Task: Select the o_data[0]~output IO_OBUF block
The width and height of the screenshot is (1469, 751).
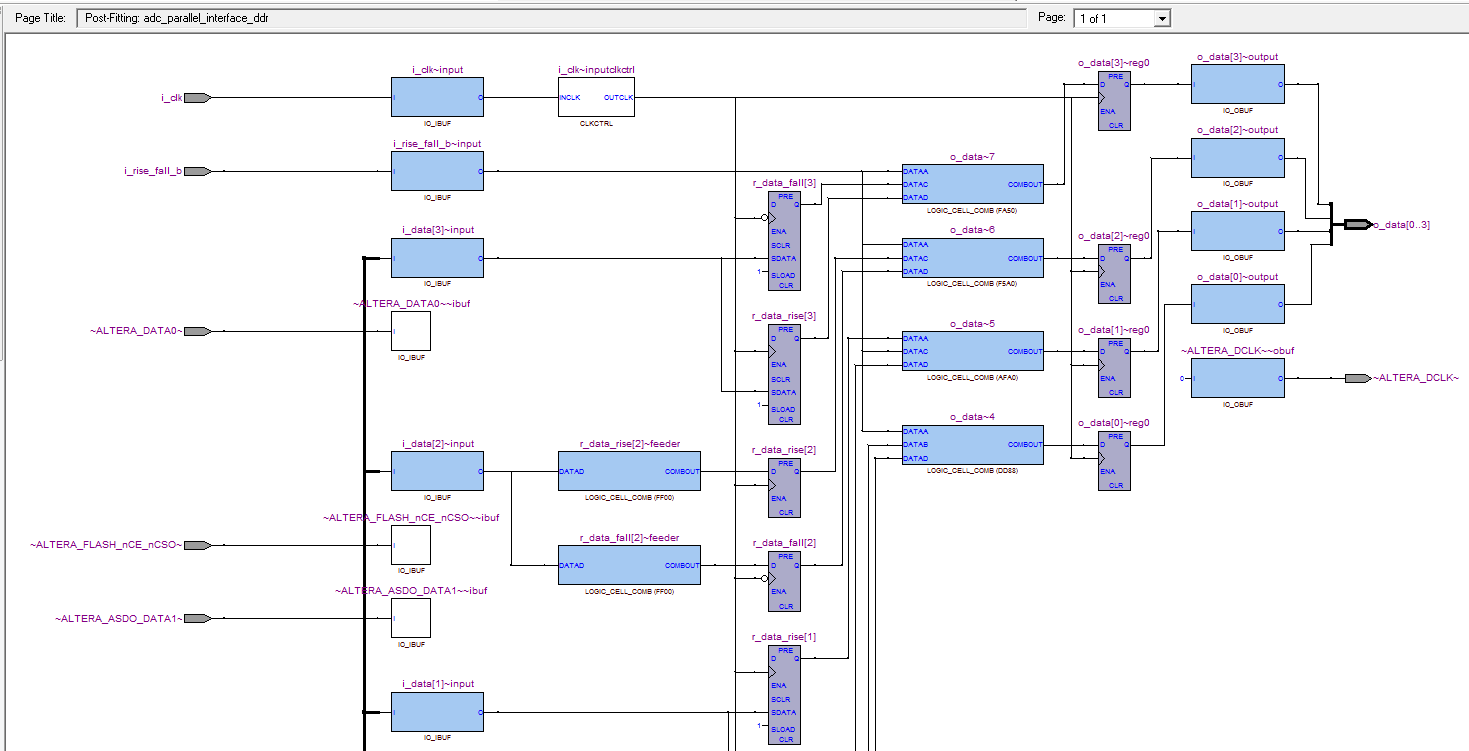Action: [1238, 304]
